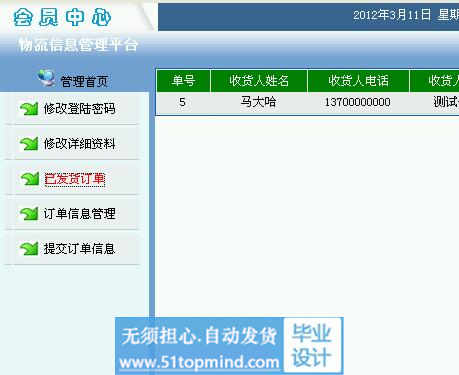This screenshot has width=459, height=375.
Task: Click the 单号 column header
Action: click(x=183, y=81)
